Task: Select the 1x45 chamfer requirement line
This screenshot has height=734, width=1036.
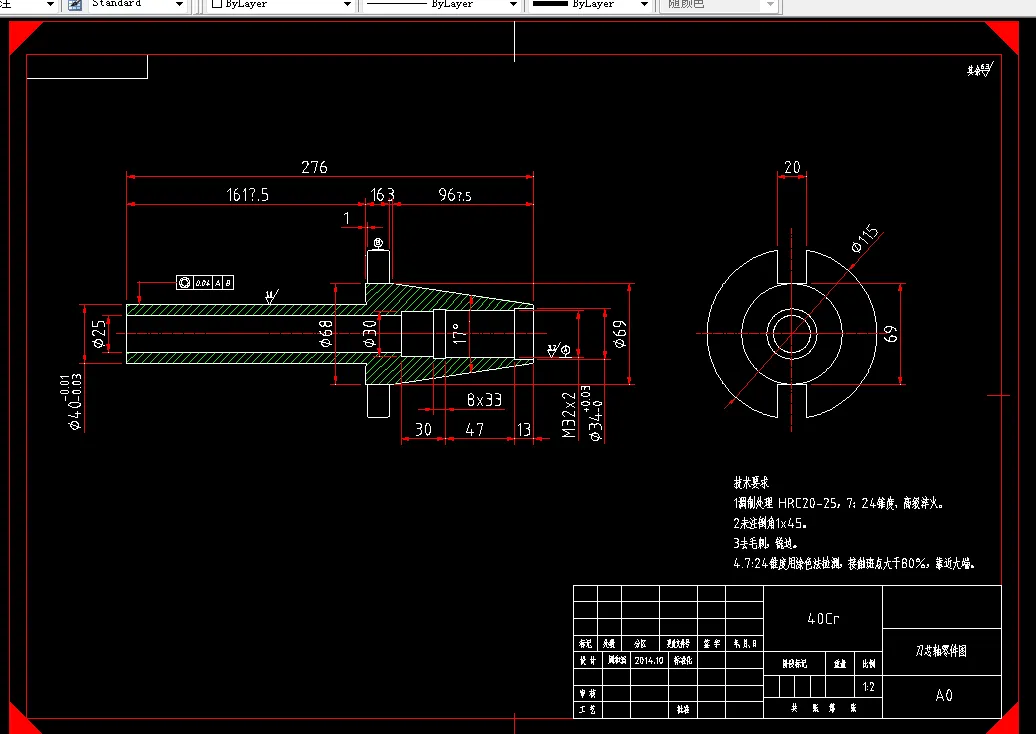Action: [x=770, y=523]
